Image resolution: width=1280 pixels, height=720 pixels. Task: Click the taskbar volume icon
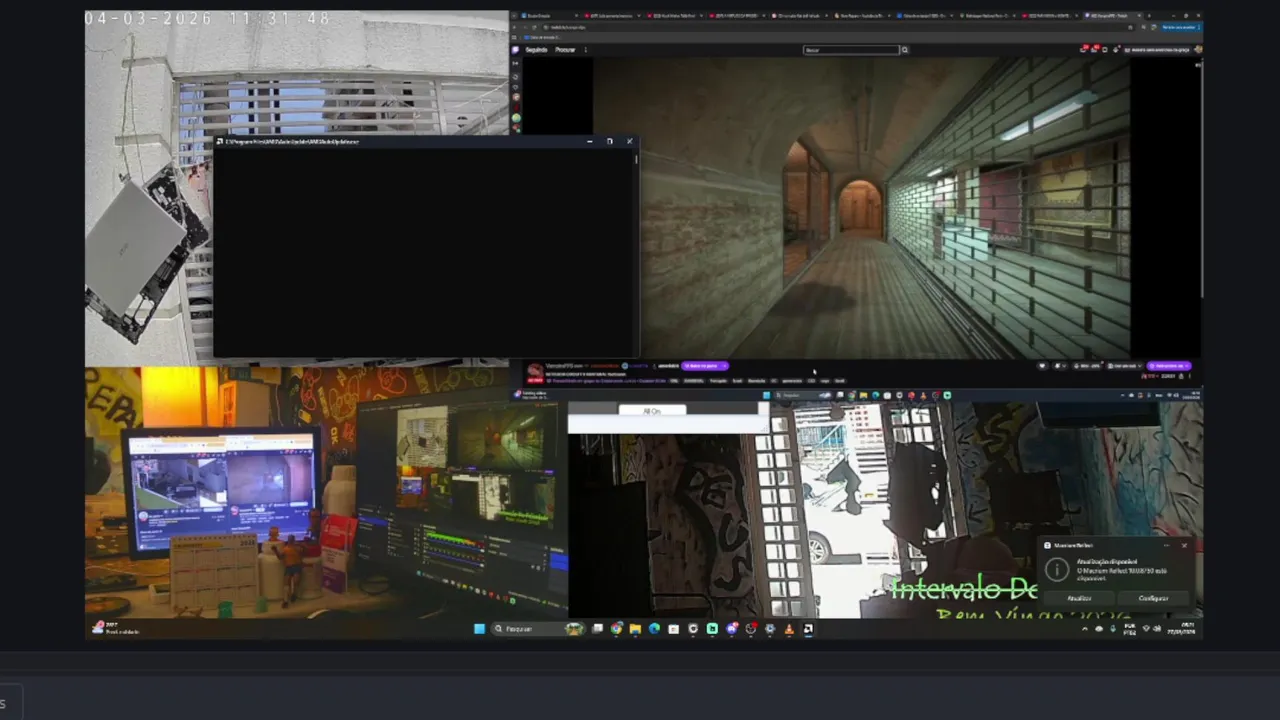pyautogui.click(x=1157, y=629)
